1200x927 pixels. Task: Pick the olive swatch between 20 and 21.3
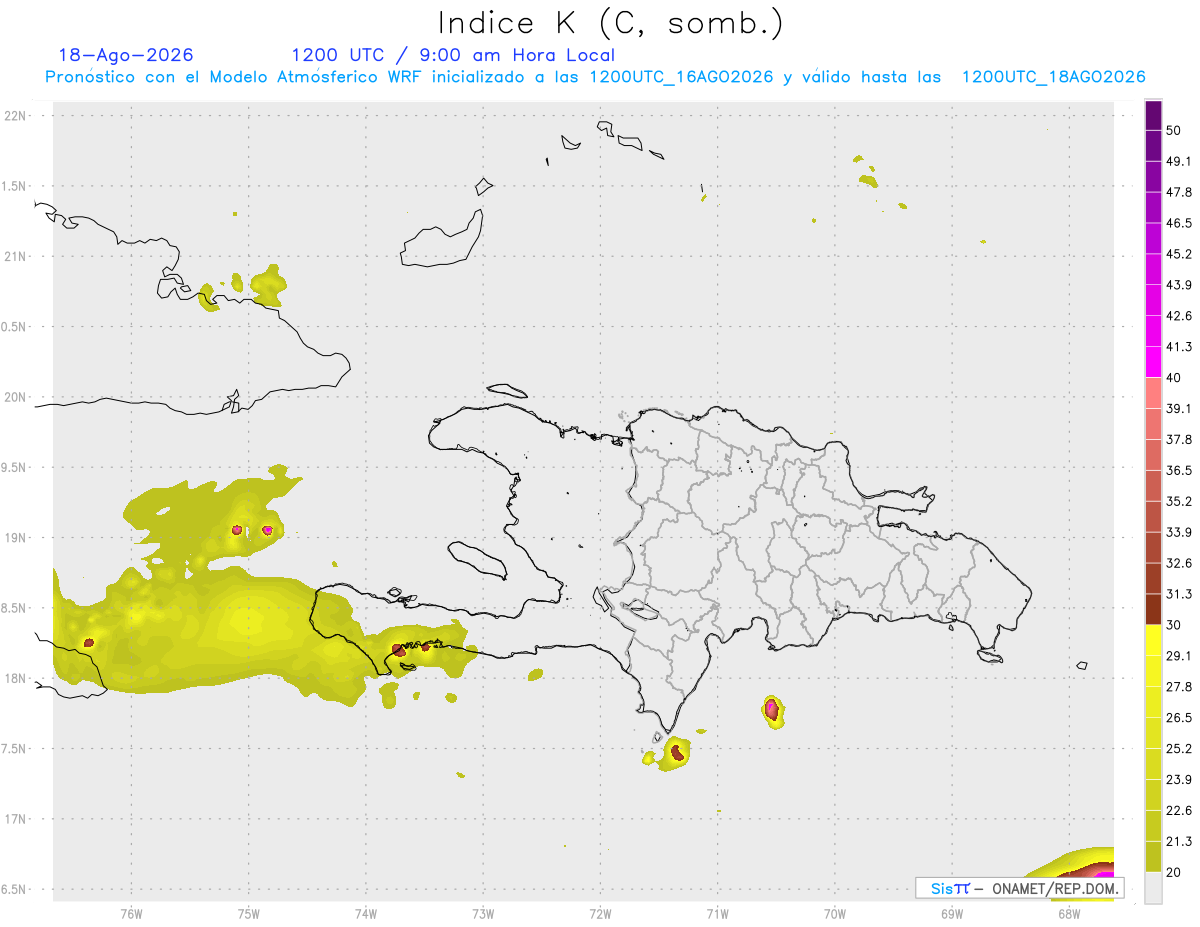tap(1153, 857)
